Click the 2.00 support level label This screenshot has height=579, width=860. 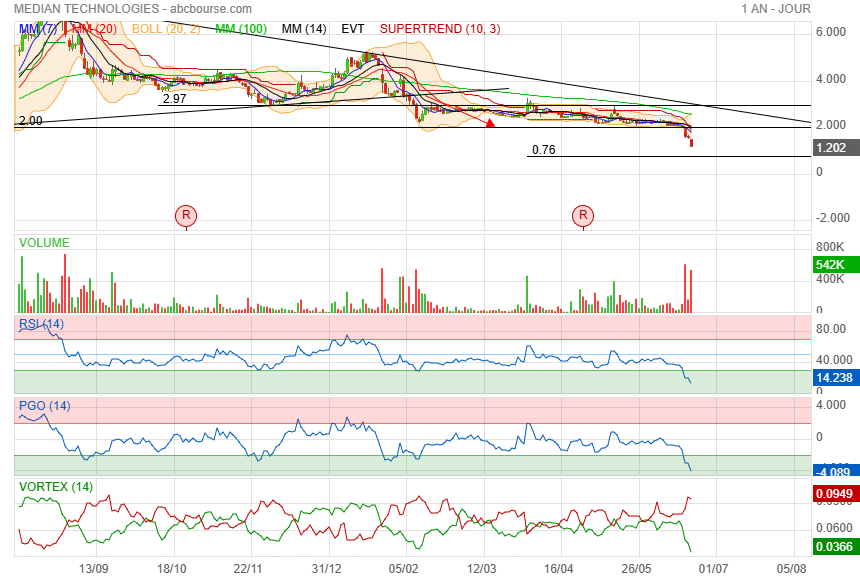[30, 121]
